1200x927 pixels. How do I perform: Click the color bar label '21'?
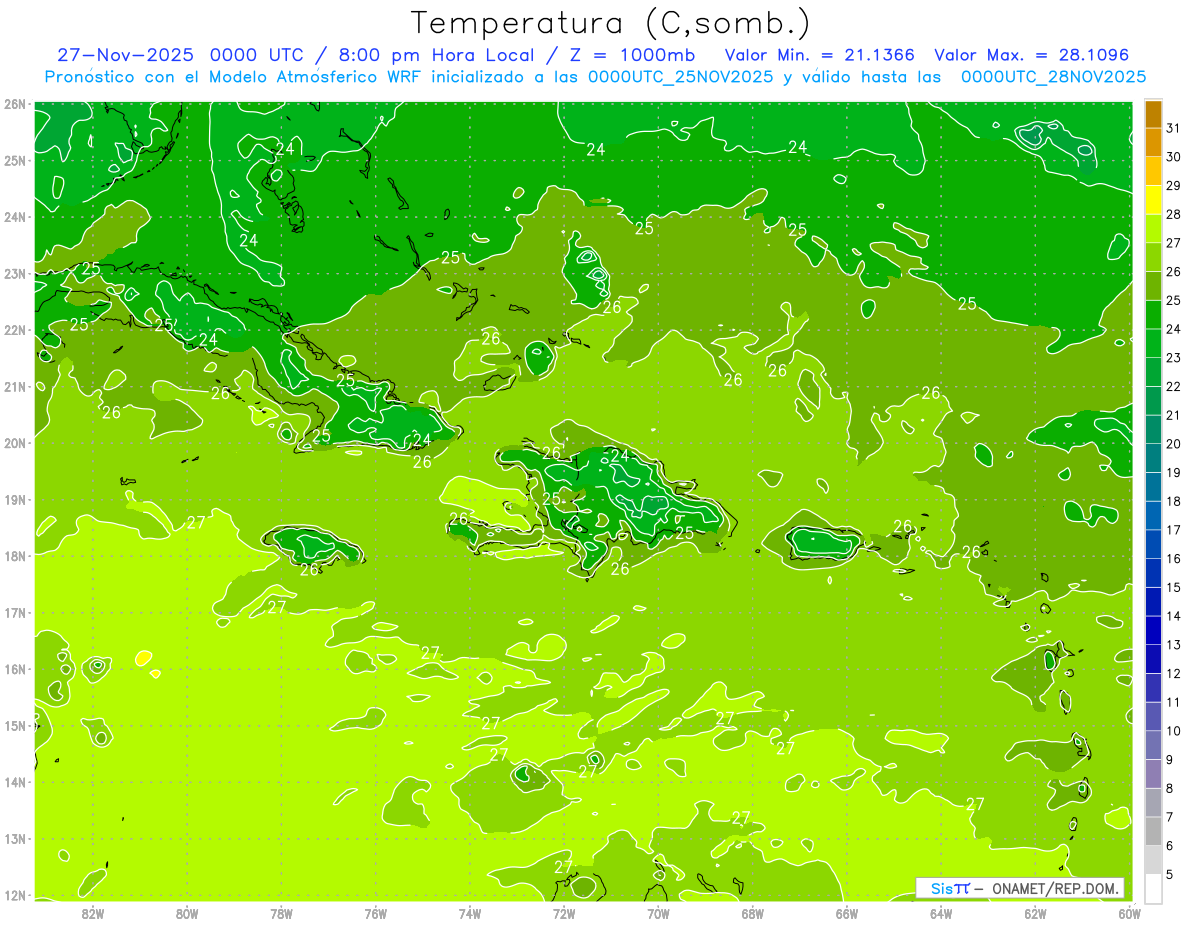click(1173, 415)
